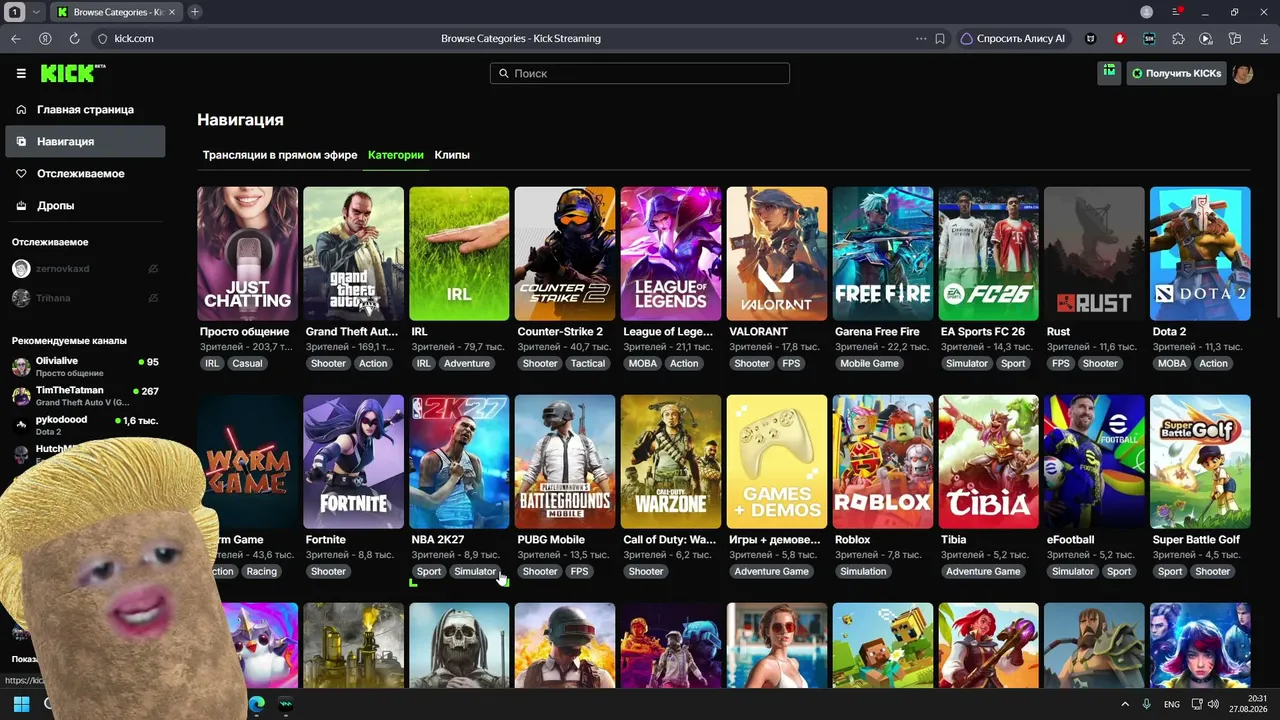
Task: Click the Simulation tag under Roblox
Action: pyautogui.click(x=863, y=571)
